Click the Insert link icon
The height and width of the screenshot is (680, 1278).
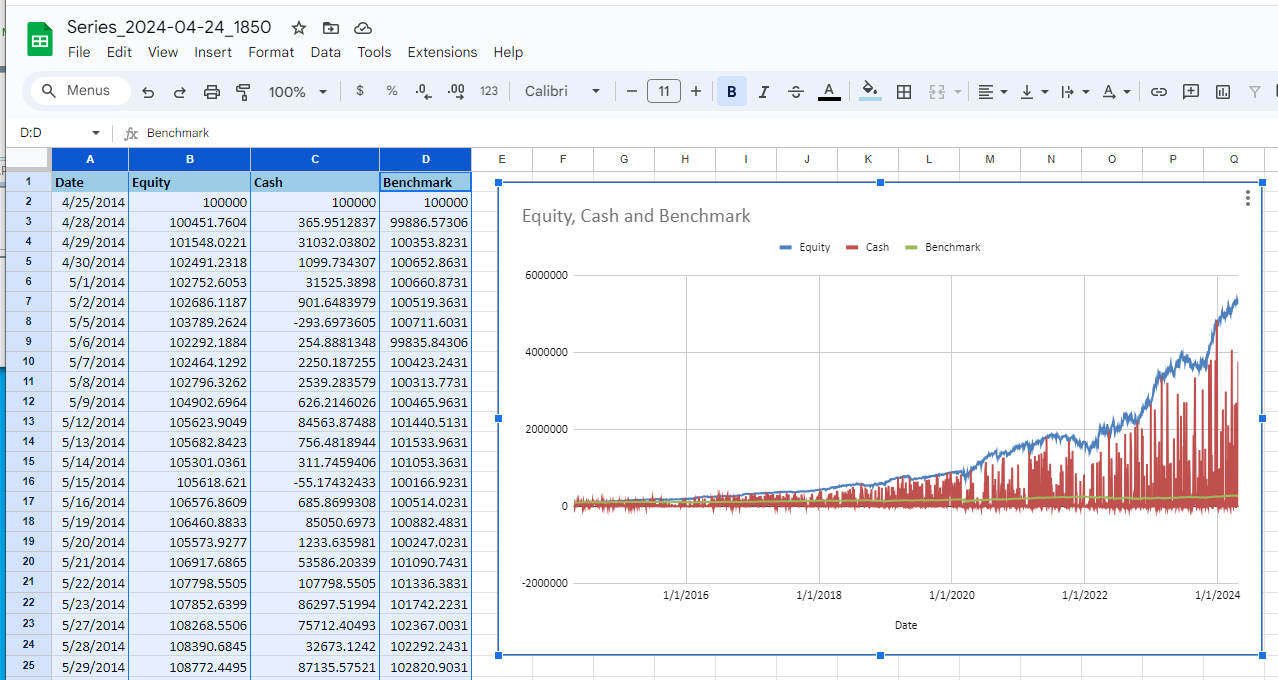click(1158, 92)
